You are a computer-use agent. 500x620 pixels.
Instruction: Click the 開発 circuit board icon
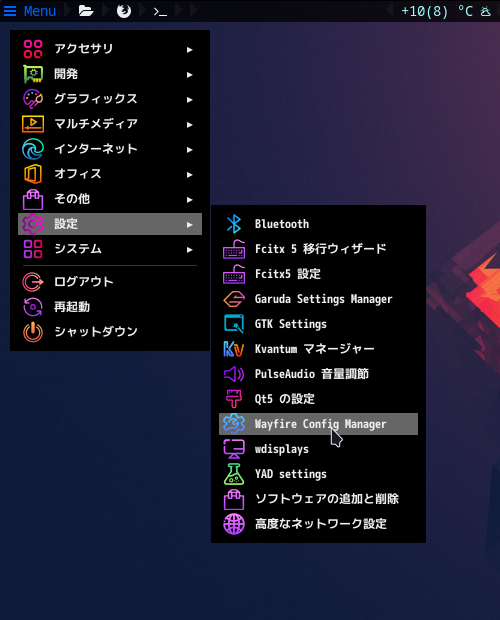(33, 74)
